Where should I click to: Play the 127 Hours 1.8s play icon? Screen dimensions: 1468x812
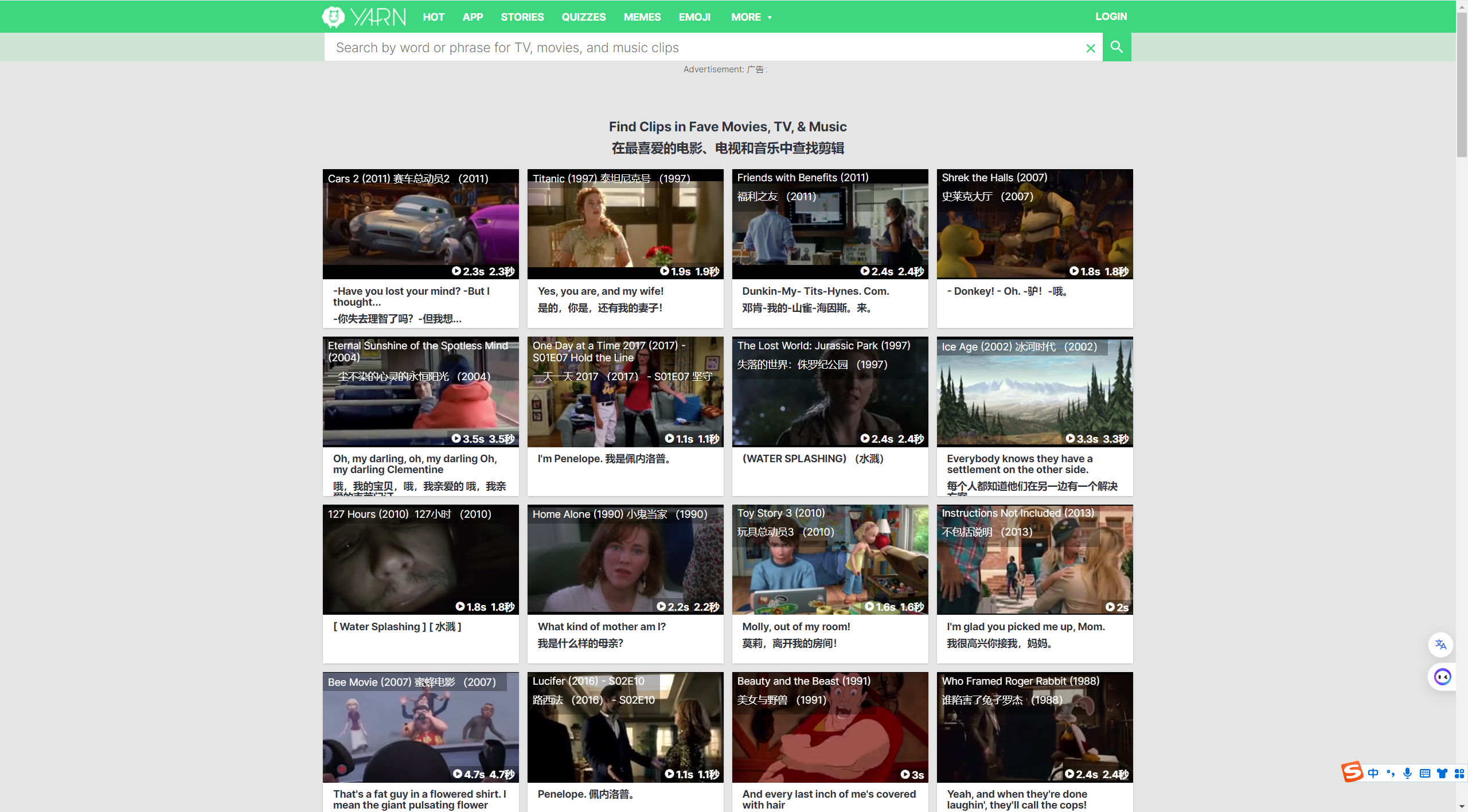tap(460, 606)
